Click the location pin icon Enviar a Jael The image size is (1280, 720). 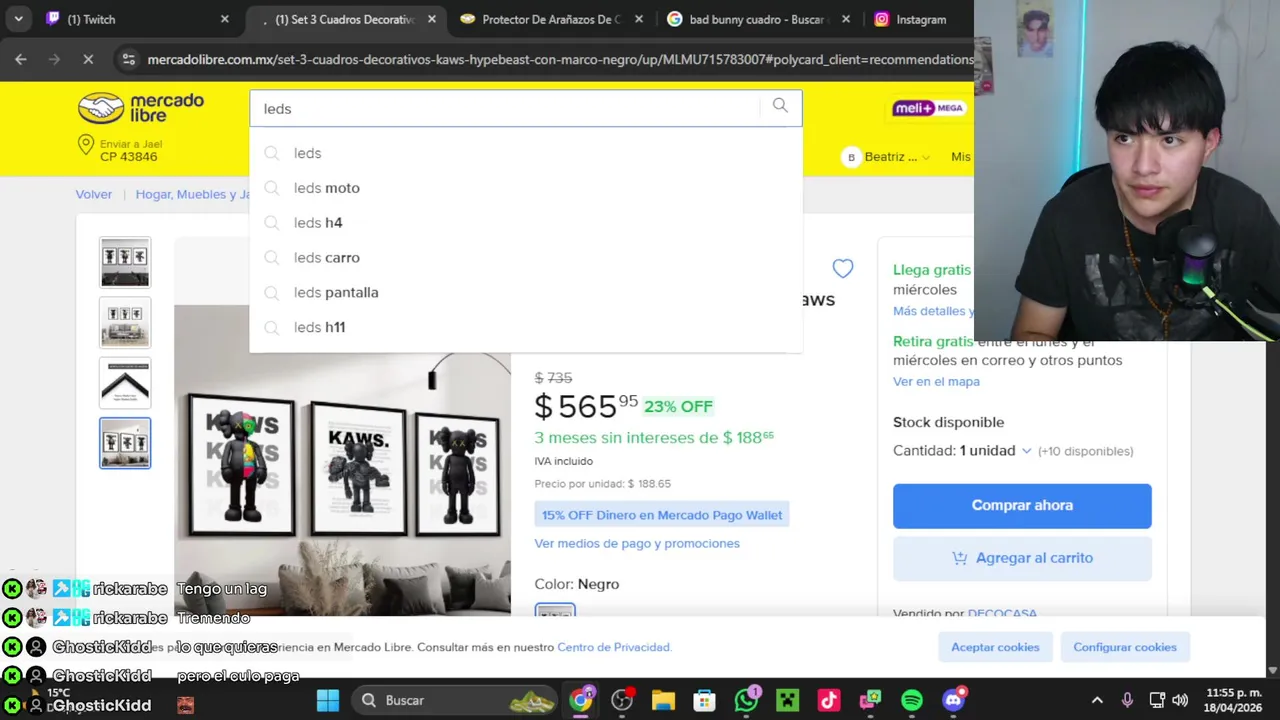pos(86,146)
